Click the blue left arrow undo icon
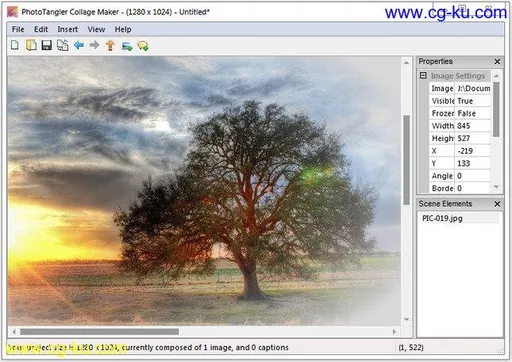The image size is (512, 362). pos(79,45)
